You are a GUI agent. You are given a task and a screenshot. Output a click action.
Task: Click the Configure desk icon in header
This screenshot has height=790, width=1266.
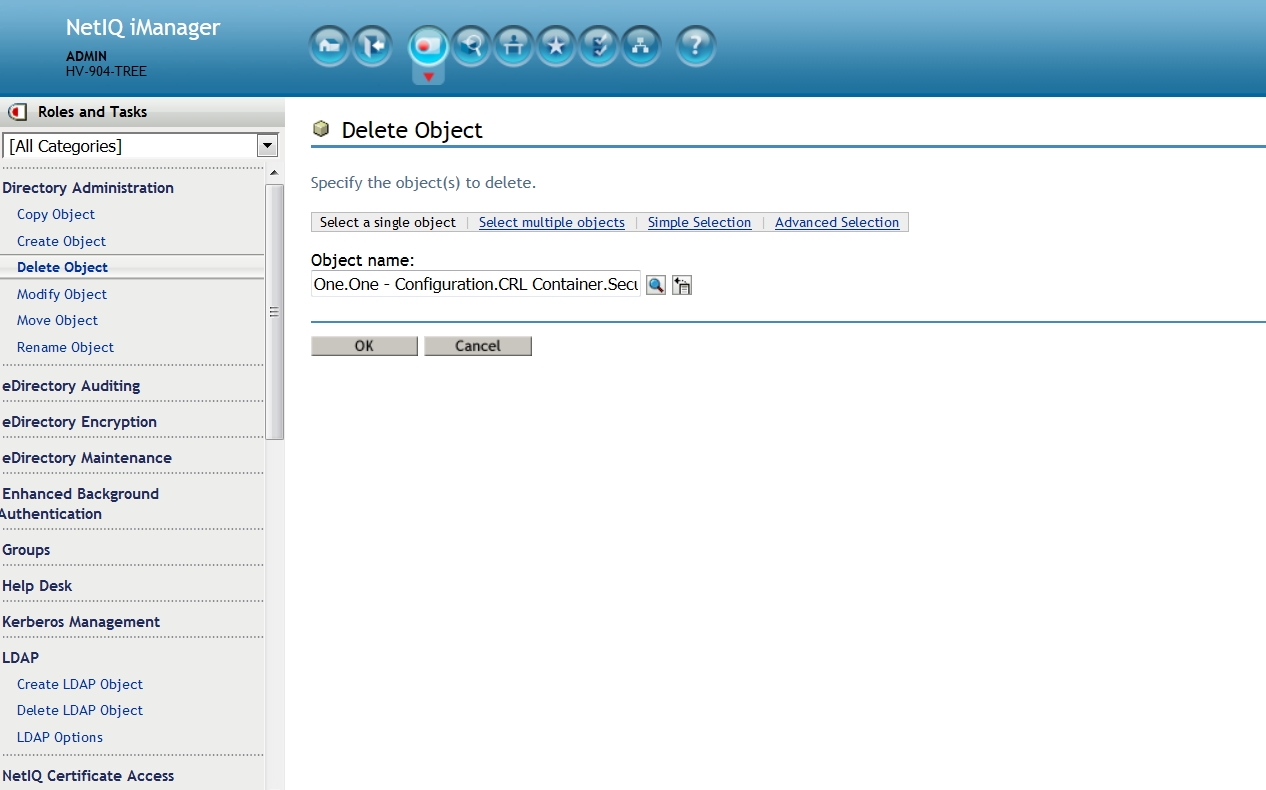click(513, 46)
